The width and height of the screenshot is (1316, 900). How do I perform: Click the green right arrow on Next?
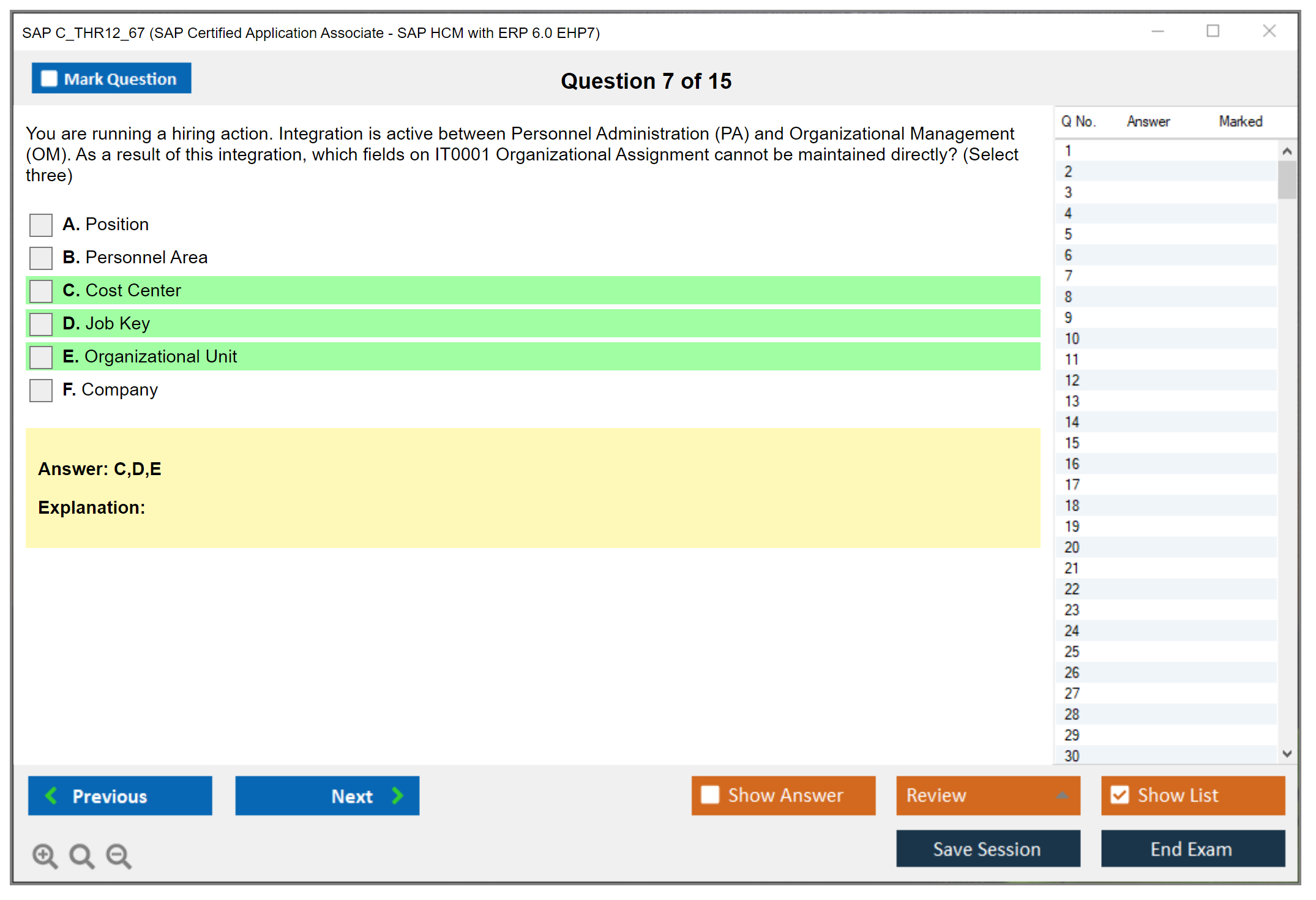coord(397,795)
